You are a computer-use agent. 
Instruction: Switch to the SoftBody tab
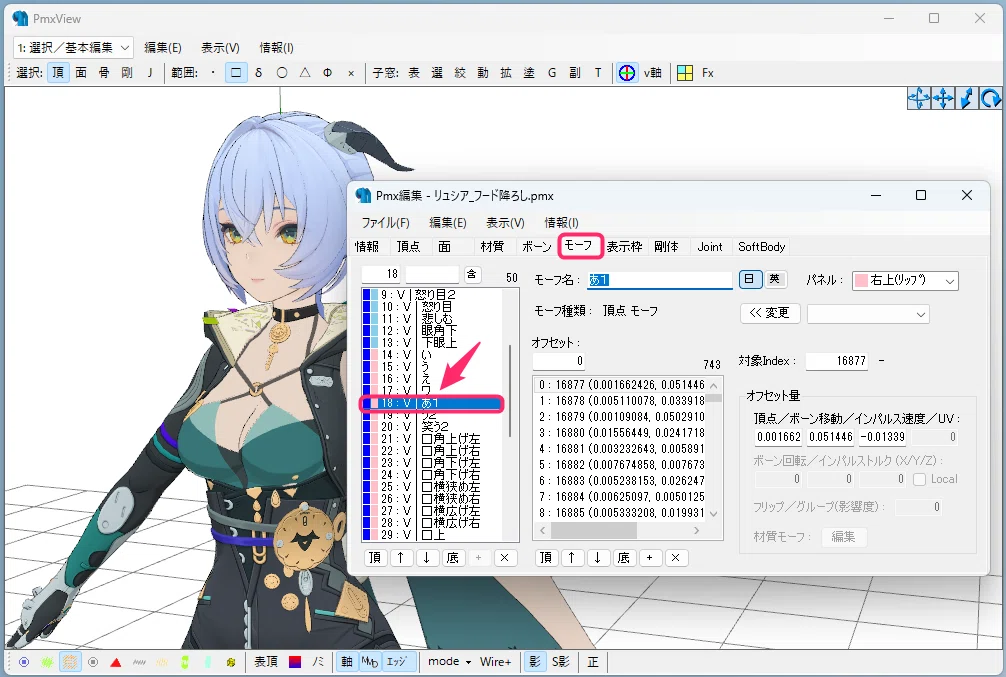762,246
